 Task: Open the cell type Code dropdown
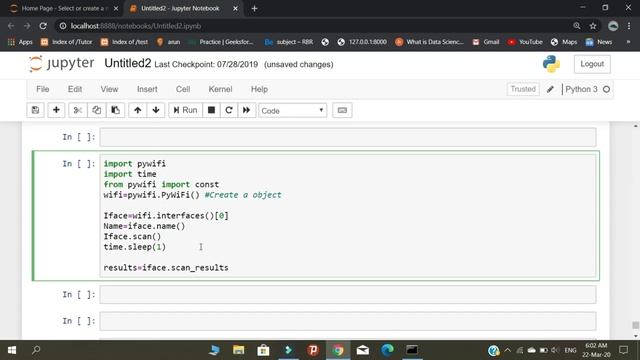click(x=293, y=111)
